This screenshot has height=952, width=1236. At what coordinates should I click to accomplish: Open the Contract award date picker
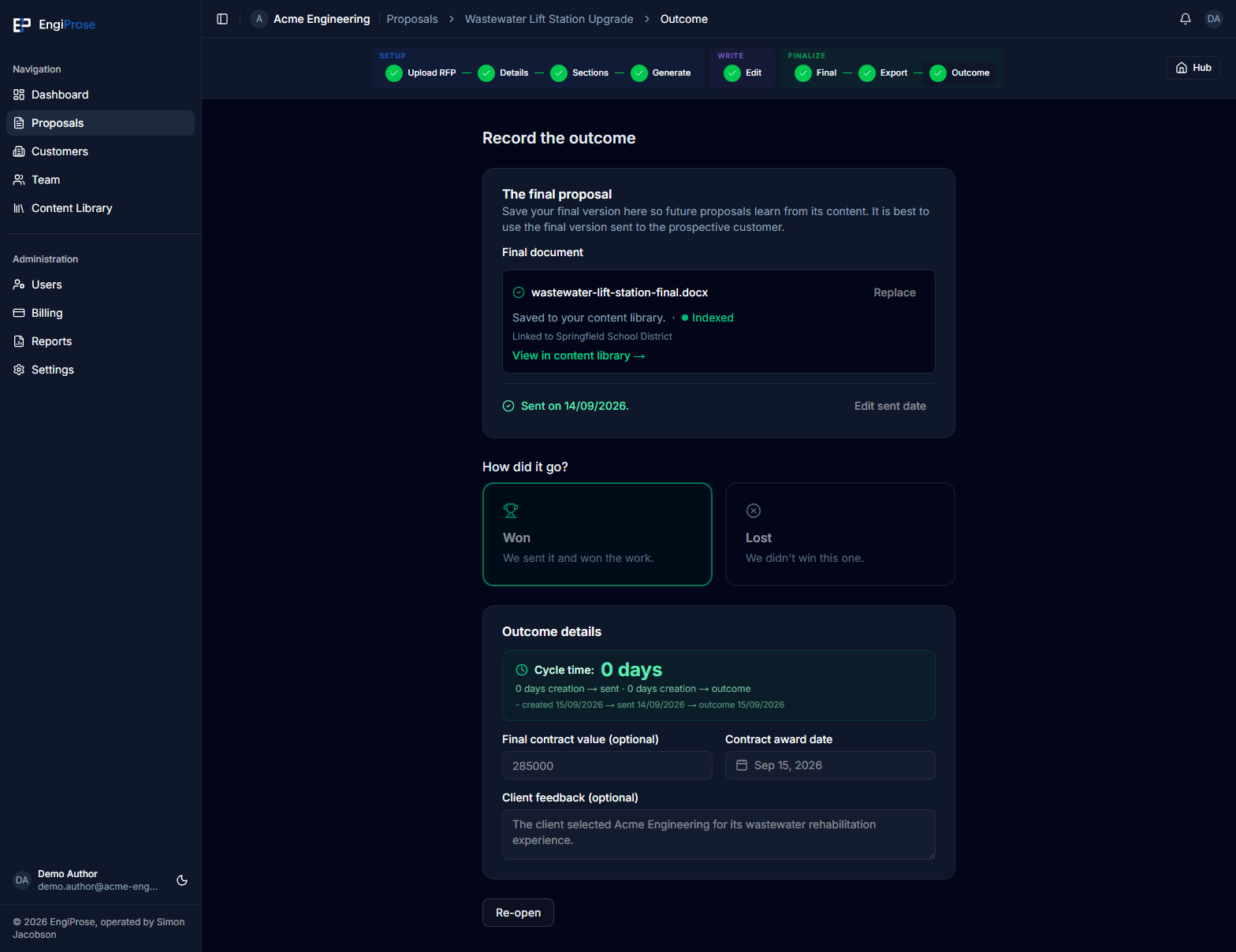(x=830, y=765)
